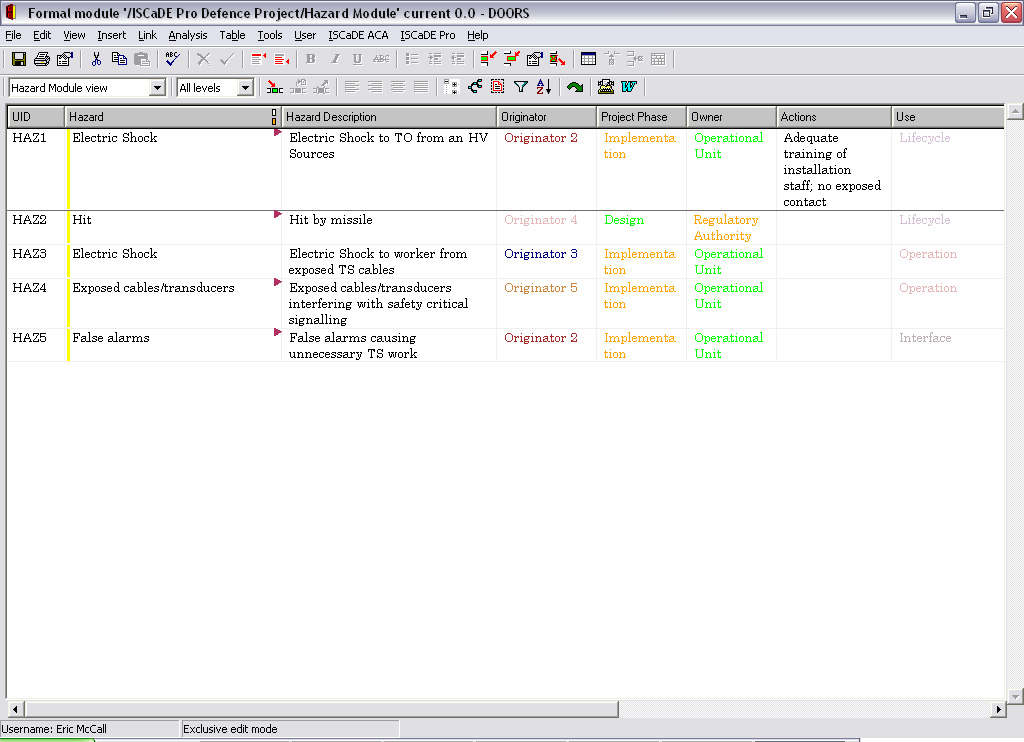
Task: Select 'Originator 5' cell
Action: [x=547, y=303]
